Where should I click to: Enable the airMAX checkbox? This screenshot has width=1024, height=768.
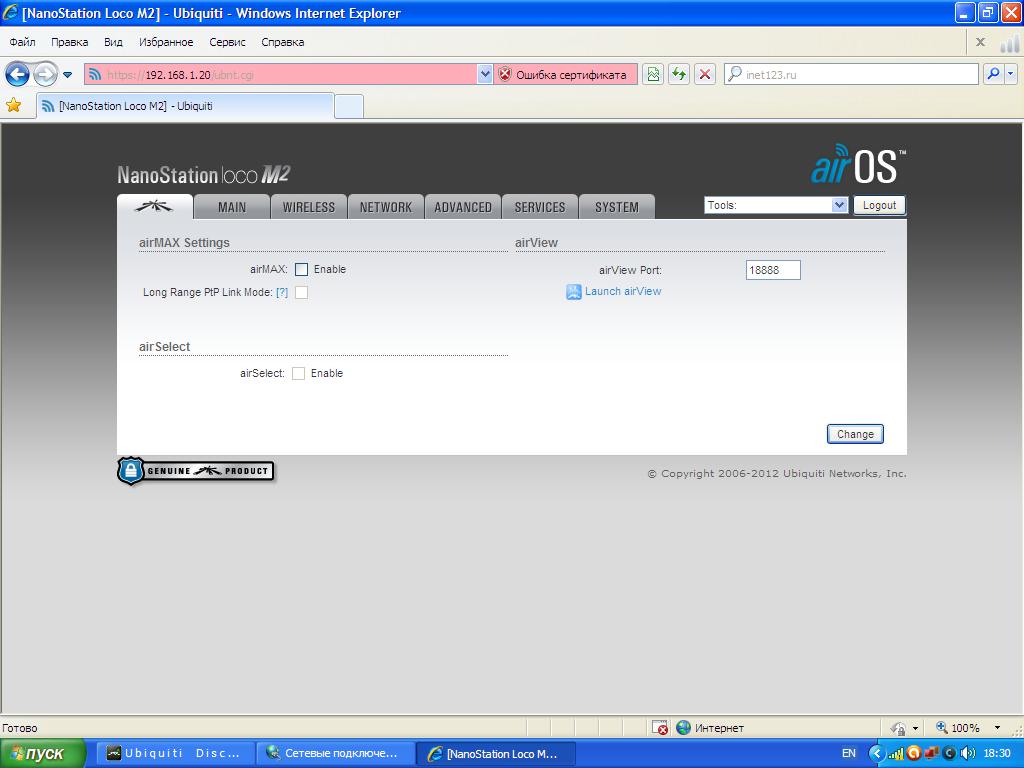click(301, 270)
